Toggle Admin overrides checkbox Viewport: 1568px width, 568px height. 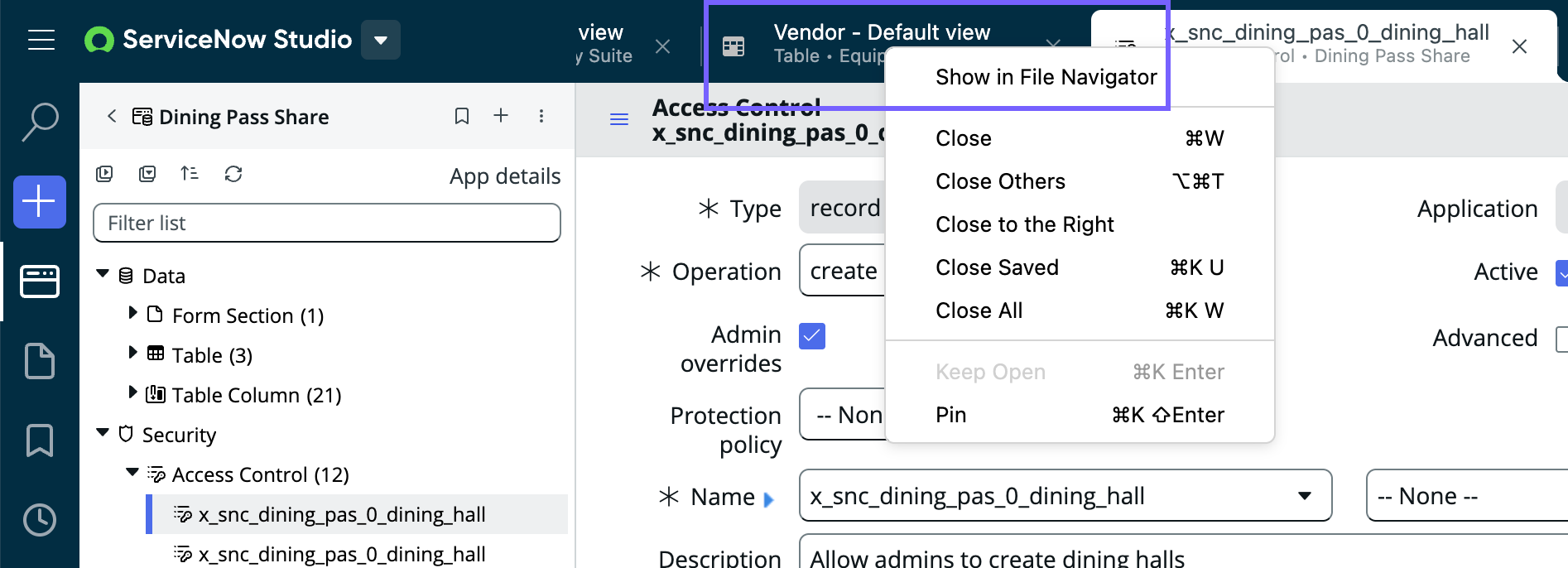[812, 335]
